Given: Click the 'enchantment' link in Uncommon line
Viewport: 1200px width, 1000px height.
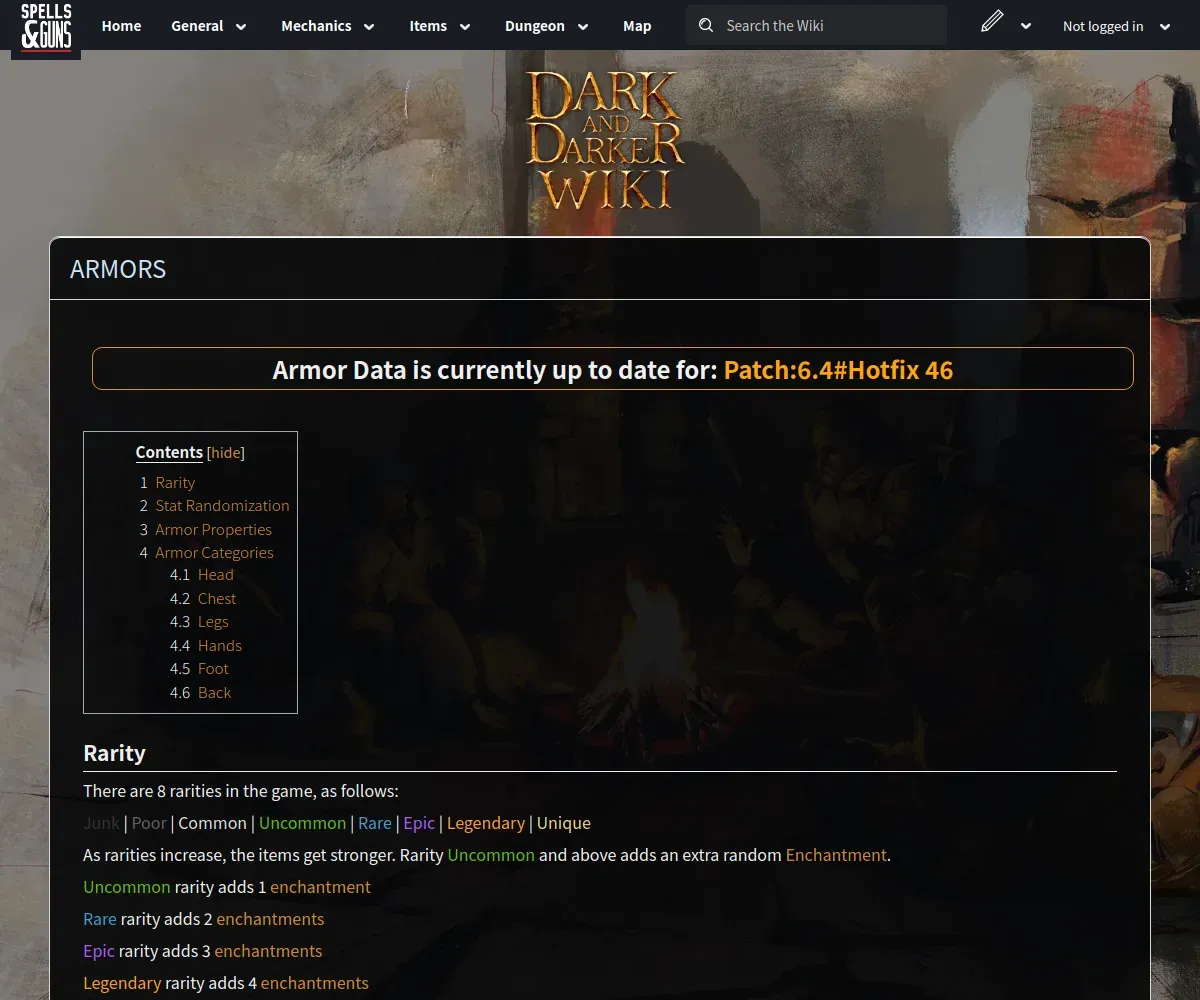Looking at the screenshot, I should (x=320, y=887).
